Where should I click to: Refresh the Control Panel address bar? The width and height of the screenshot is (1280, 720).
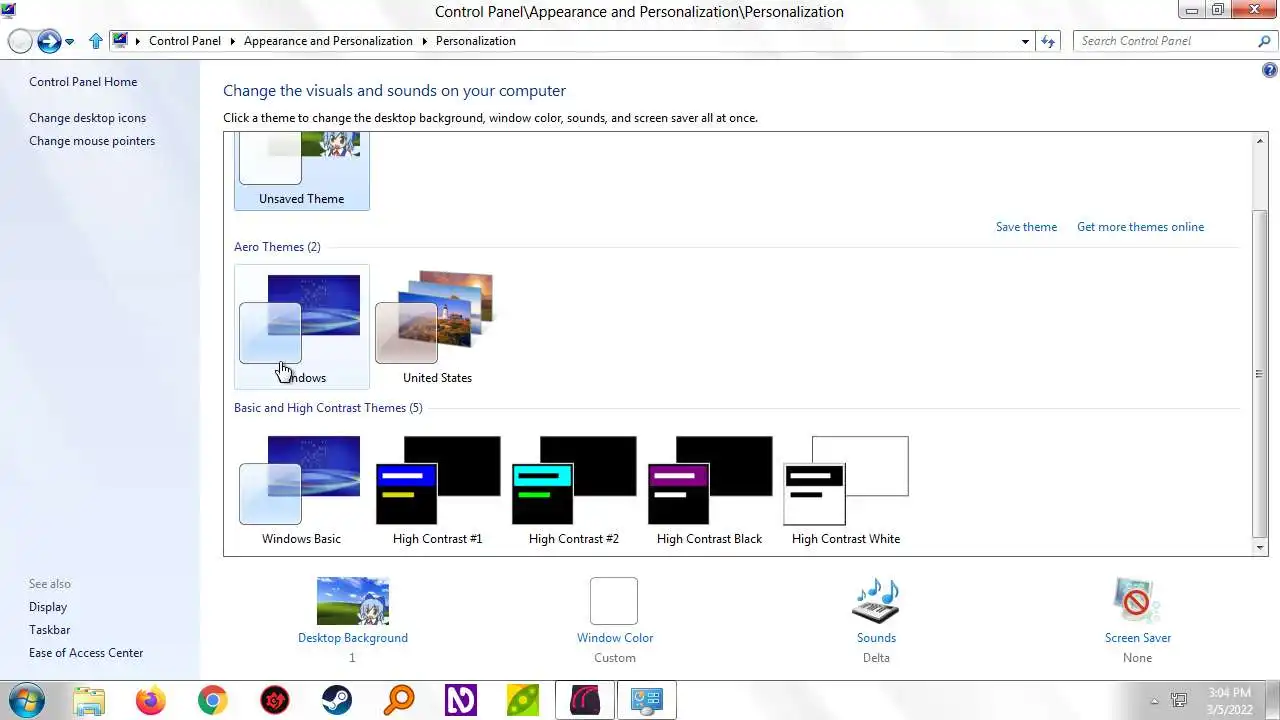1048,41
